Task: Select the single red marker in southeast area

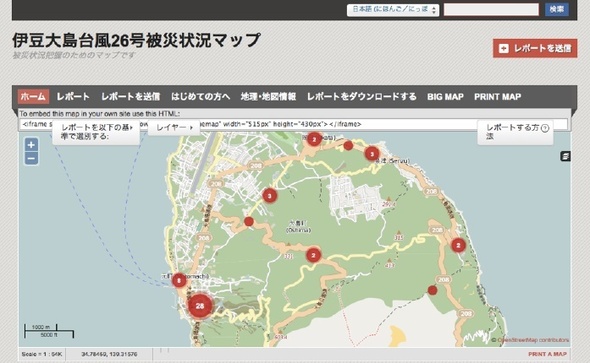Action: 433,290
